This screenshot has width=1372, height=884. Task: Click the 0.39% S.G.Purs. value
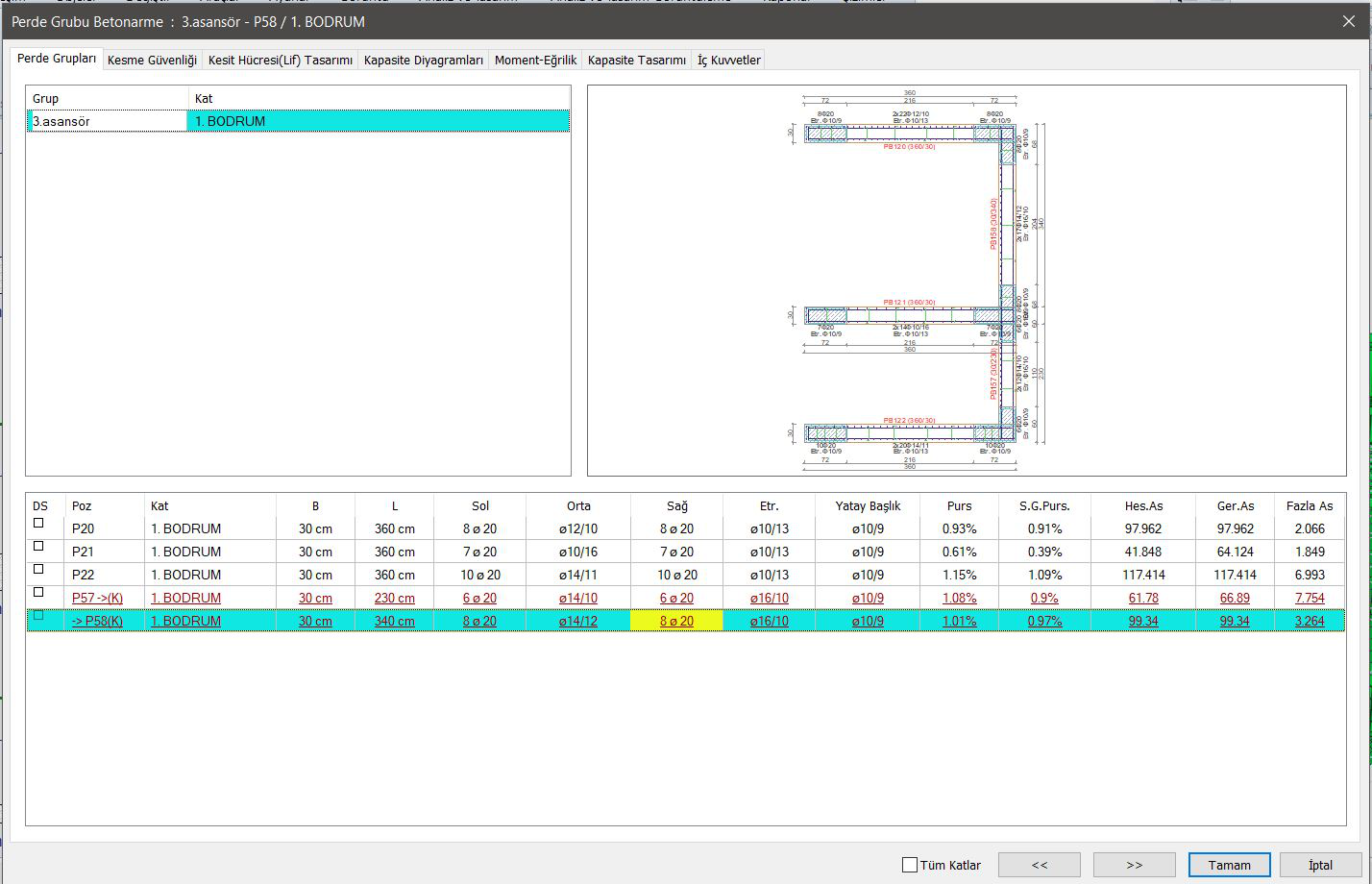click(x=1044, y=552)
